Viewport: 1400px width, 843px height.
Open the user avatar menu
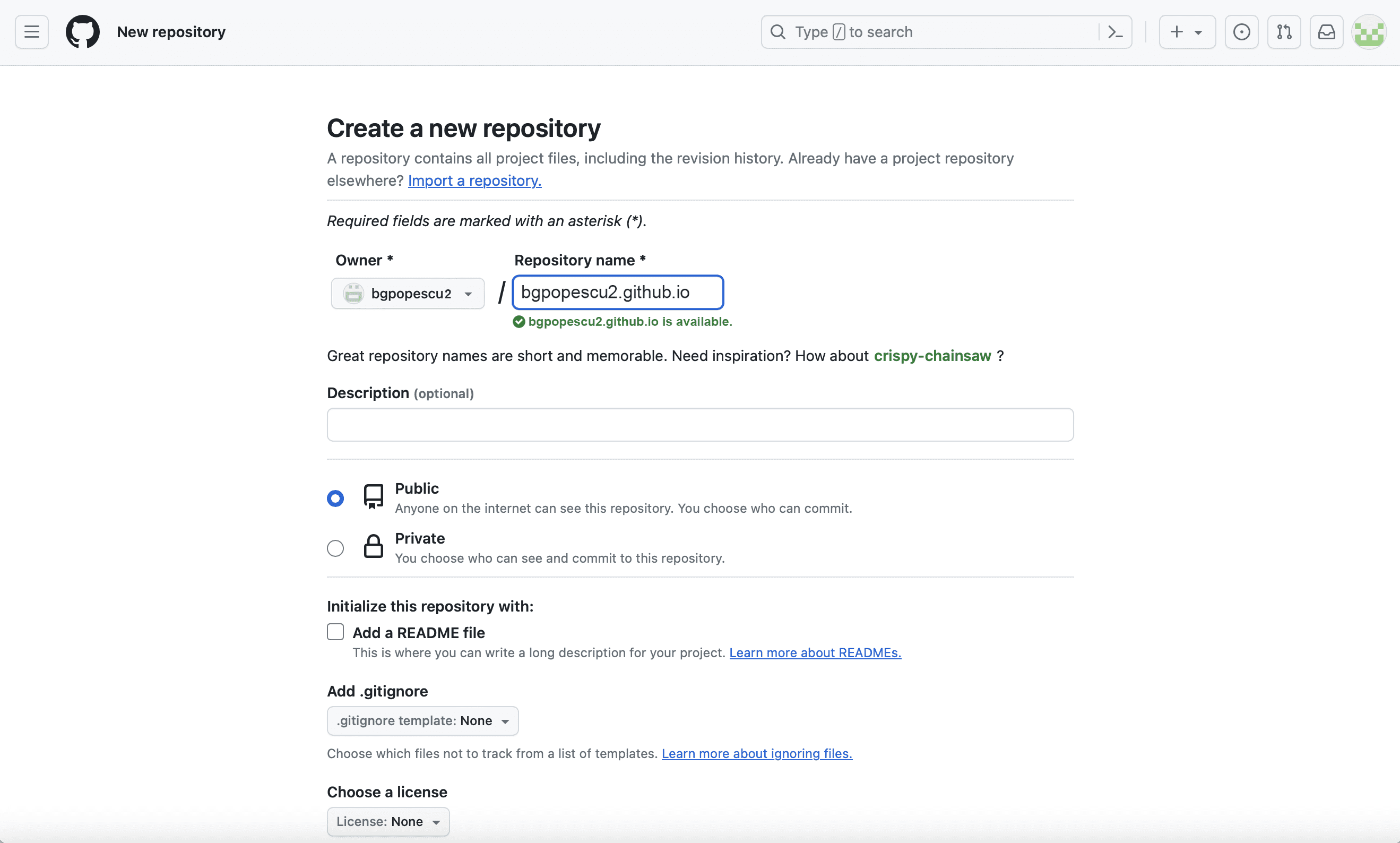(x=1369, y=32)
